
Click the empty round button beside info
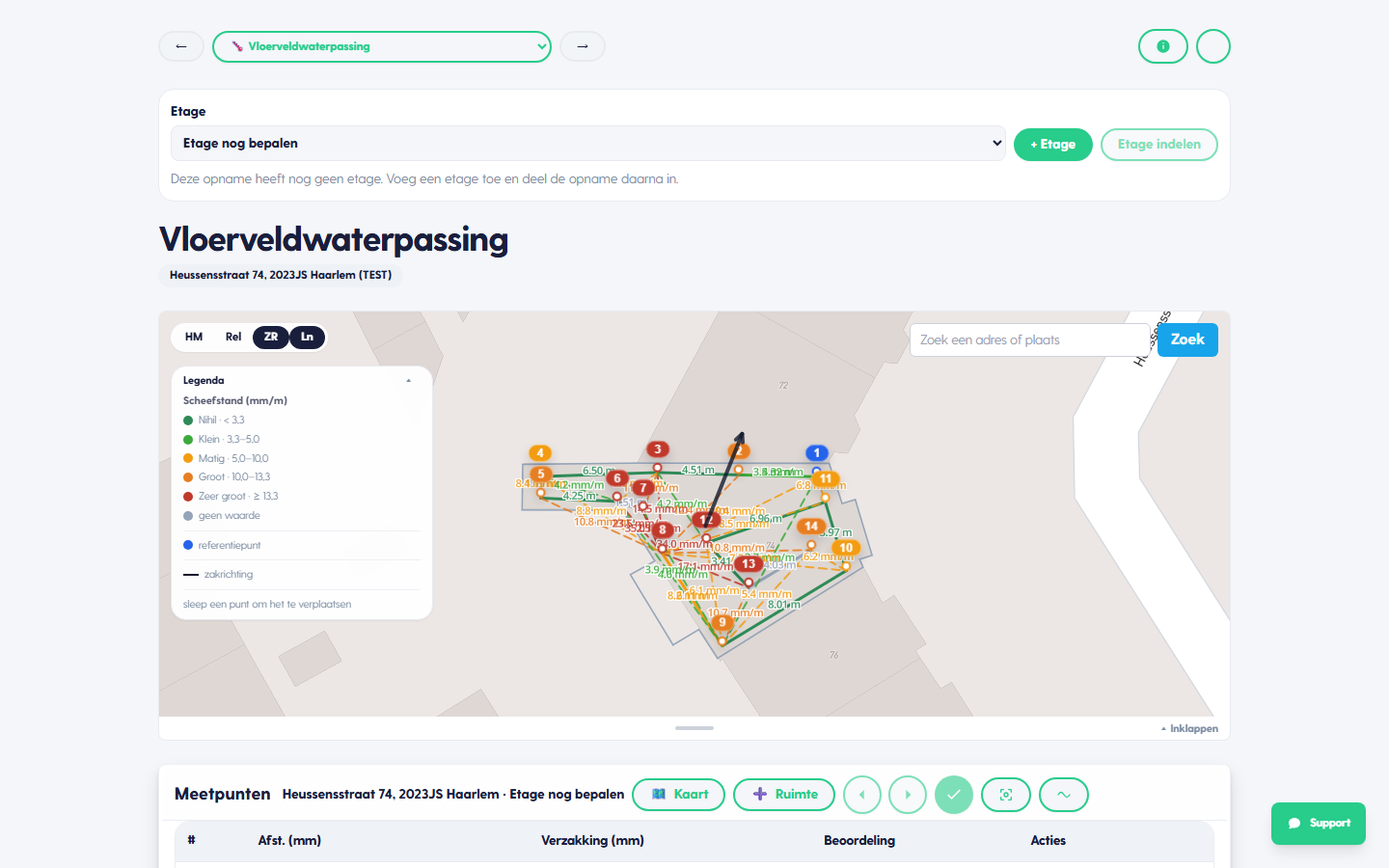[1213, 46]
